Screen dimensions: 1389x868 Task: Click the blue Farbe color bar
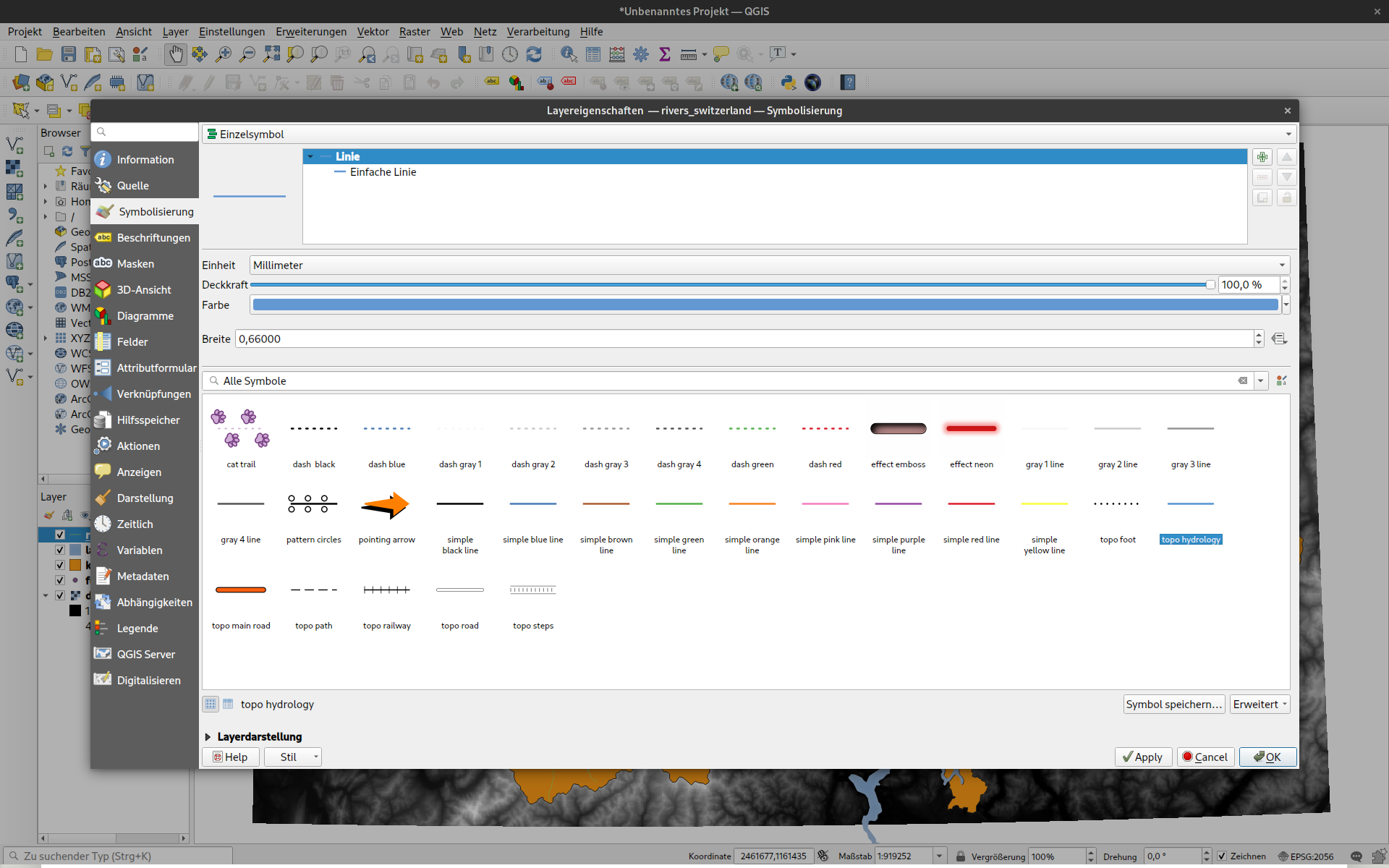point(765,305)
